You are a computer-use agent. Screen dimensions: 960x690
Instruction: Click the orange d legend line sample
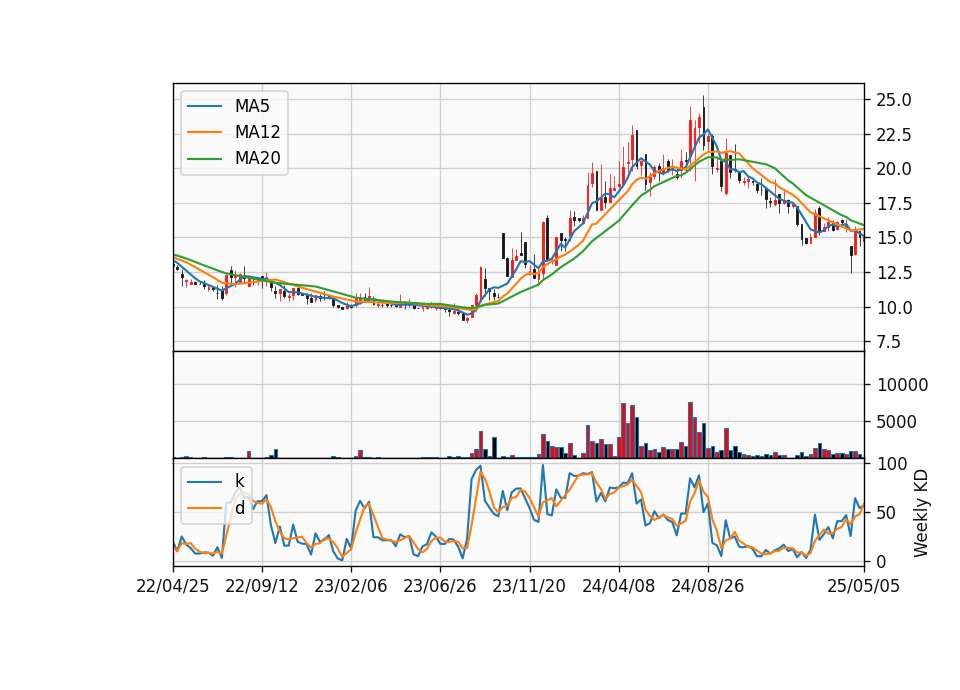click(x=204, y=508)
